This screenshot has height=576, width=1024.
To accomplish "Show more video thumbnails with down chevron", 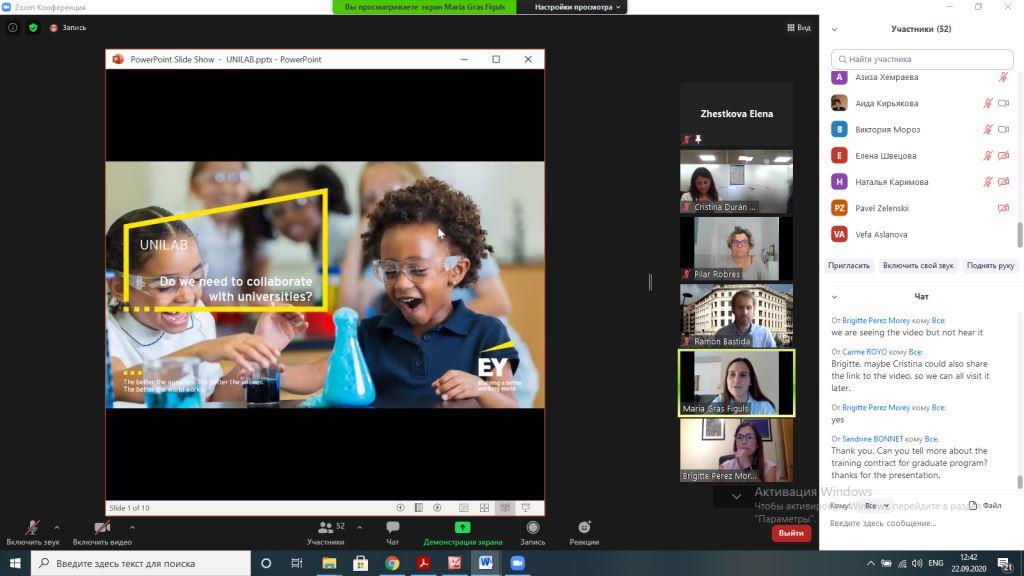I will (736, 496).
